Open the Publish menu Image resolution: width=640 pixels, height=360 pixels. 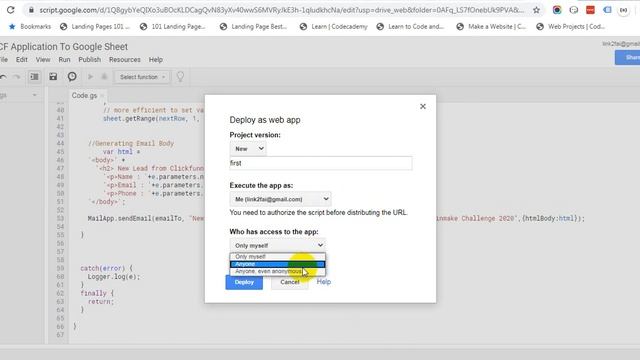click(x=89, y=60)
